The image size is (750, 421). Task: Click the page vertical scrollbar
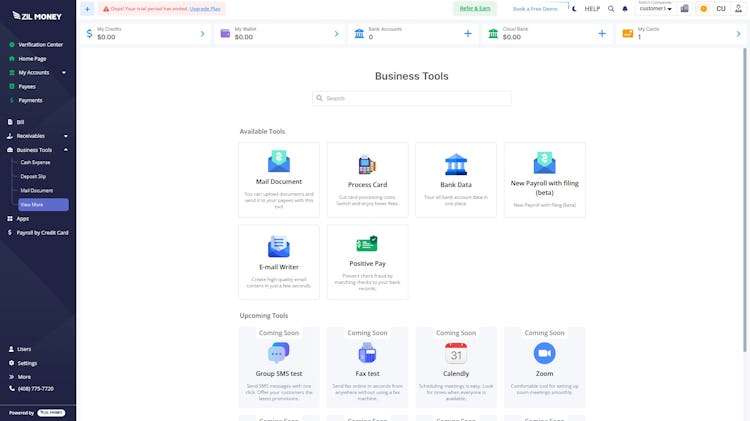(745, 200)
